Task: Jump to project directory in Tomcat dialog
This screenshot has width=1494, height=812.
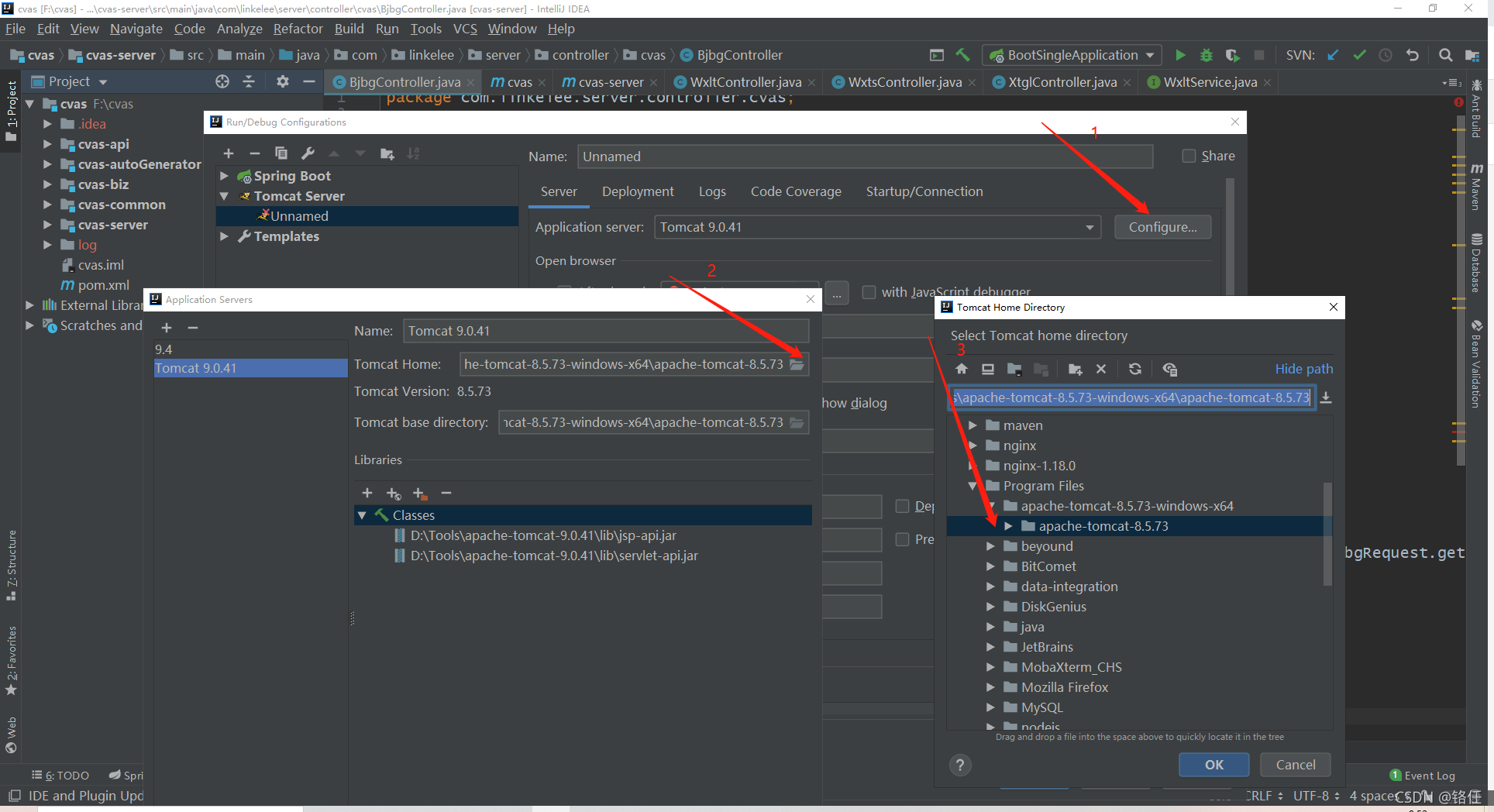Action: [1014, 369]
